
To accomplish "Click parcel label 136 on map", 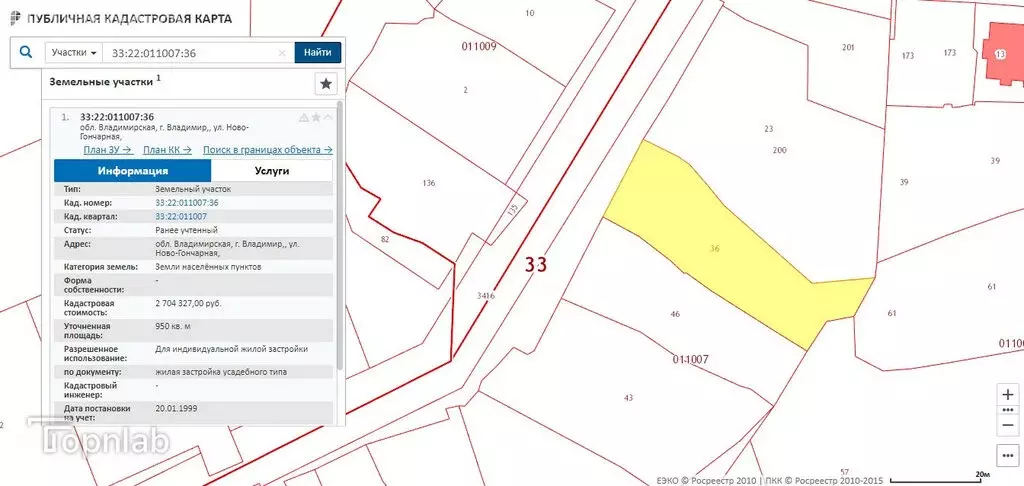I will click(x=428, y=183).
